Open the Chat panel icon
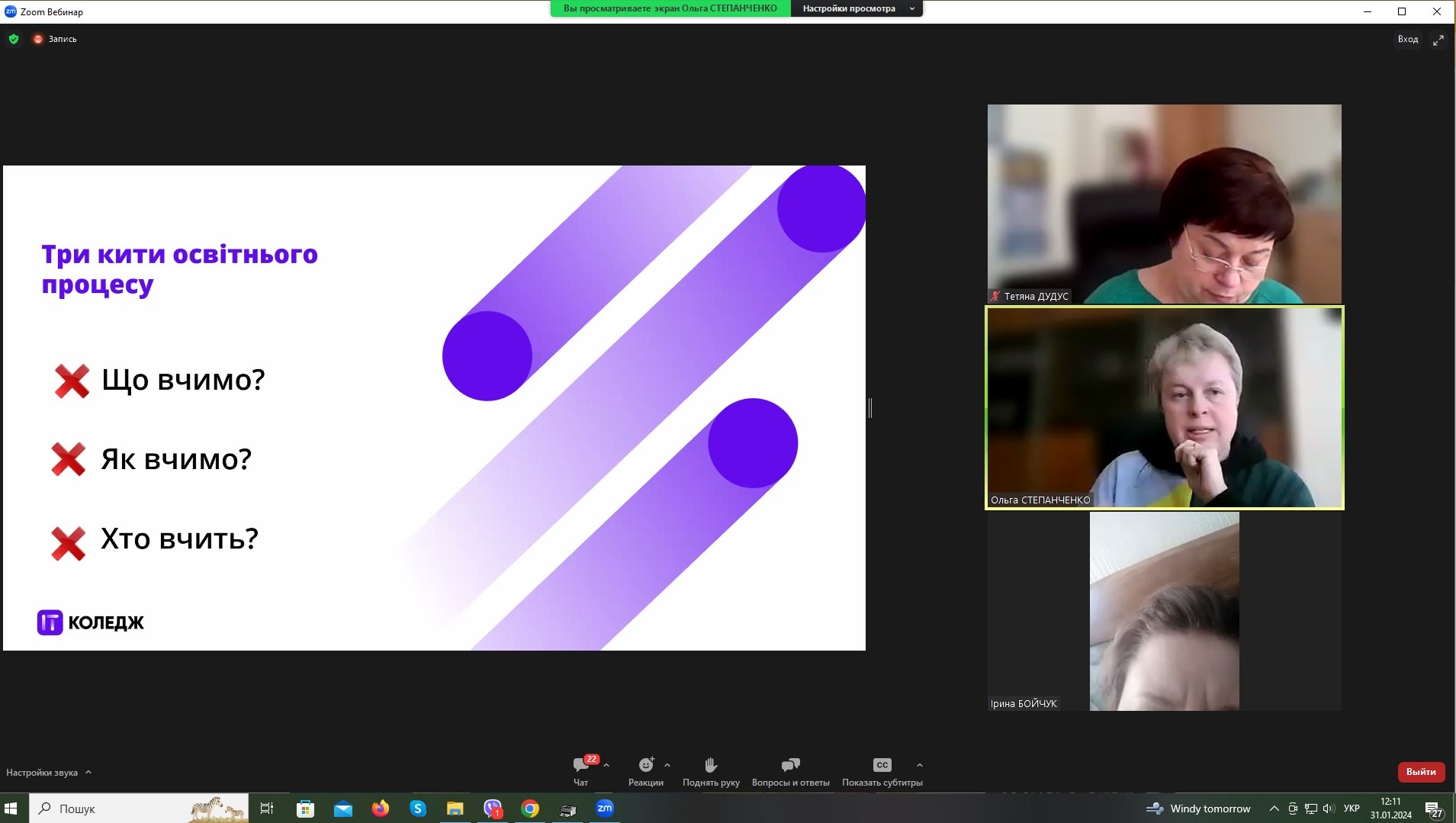The image size is (1456, 823). tap(581, 765)
